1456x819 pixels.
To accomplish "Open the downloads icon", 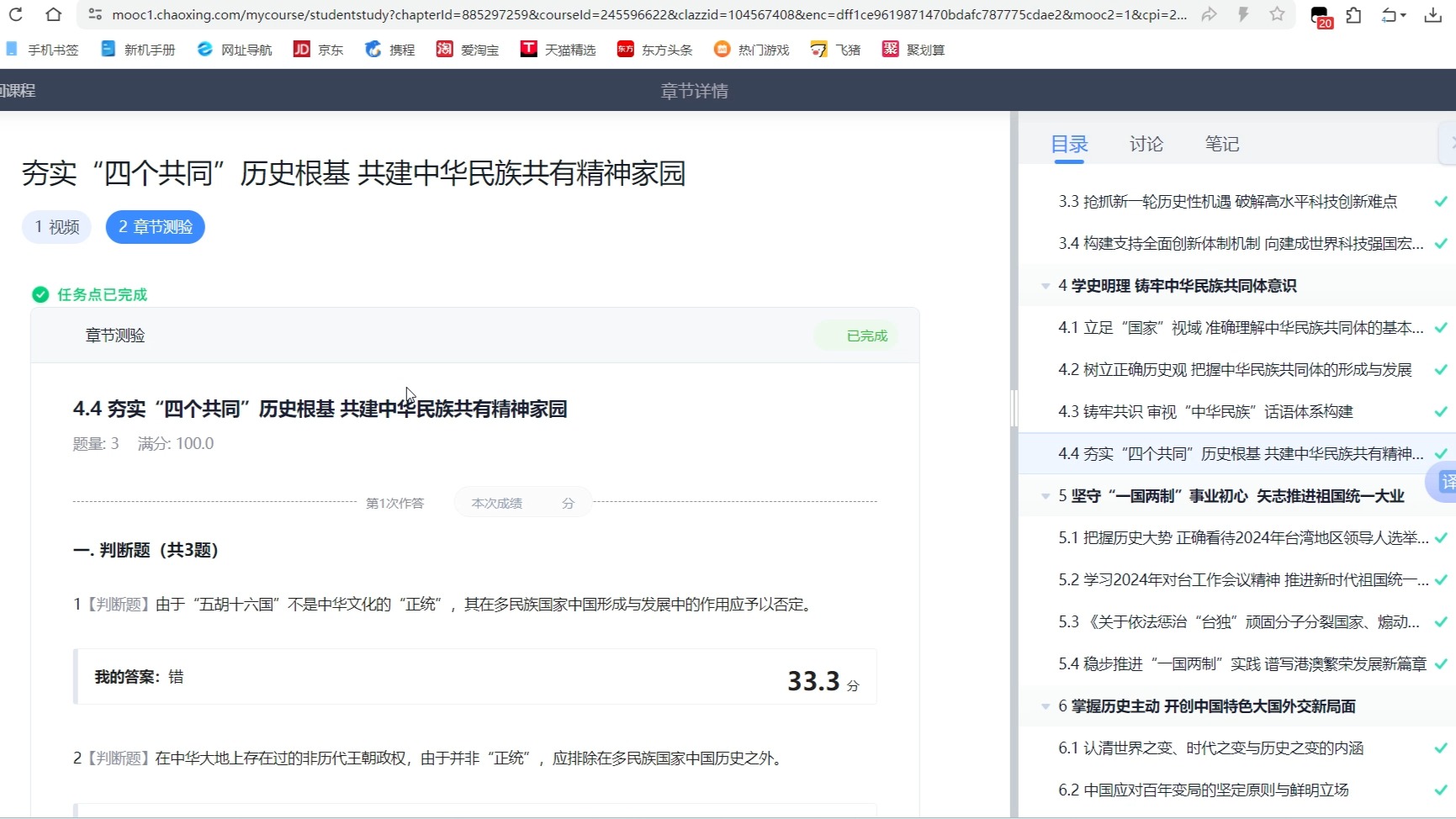I will click(1433, 14).
